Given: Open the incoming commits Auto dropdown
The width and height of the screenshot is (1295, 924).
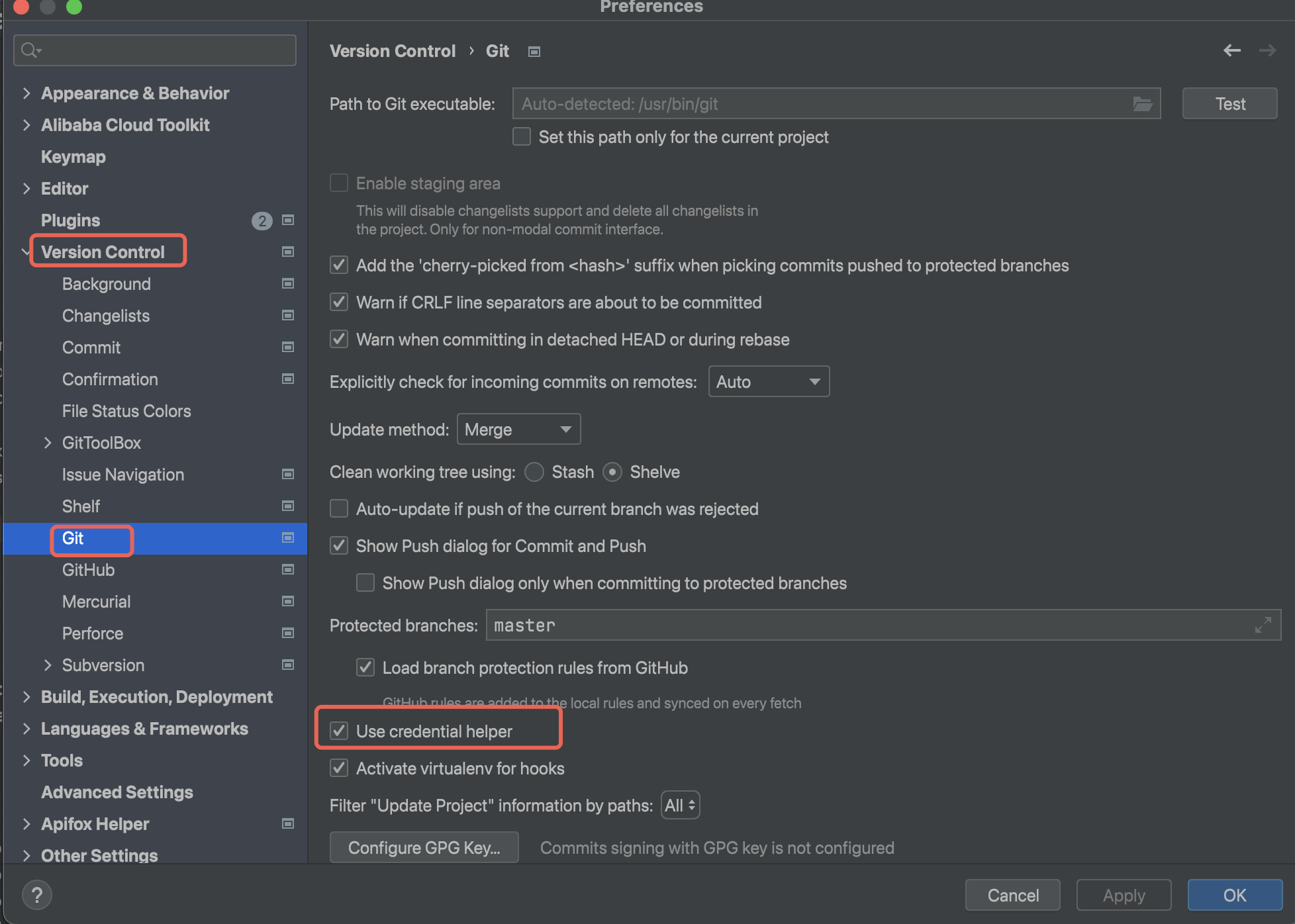Looking at the screenshot, I should coord(768,382).
